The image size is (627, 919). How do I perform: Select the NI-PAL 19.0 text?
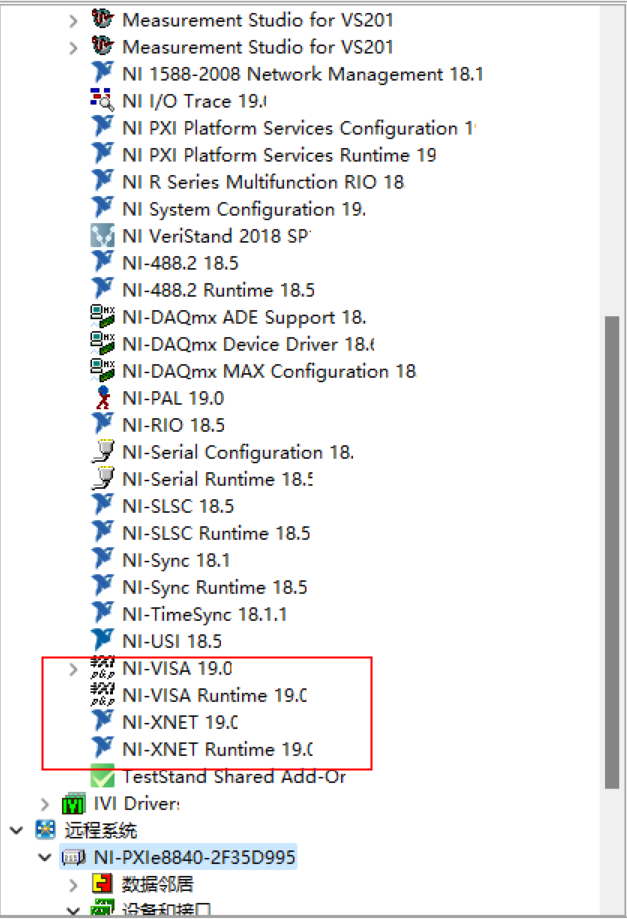click(173, 398)
